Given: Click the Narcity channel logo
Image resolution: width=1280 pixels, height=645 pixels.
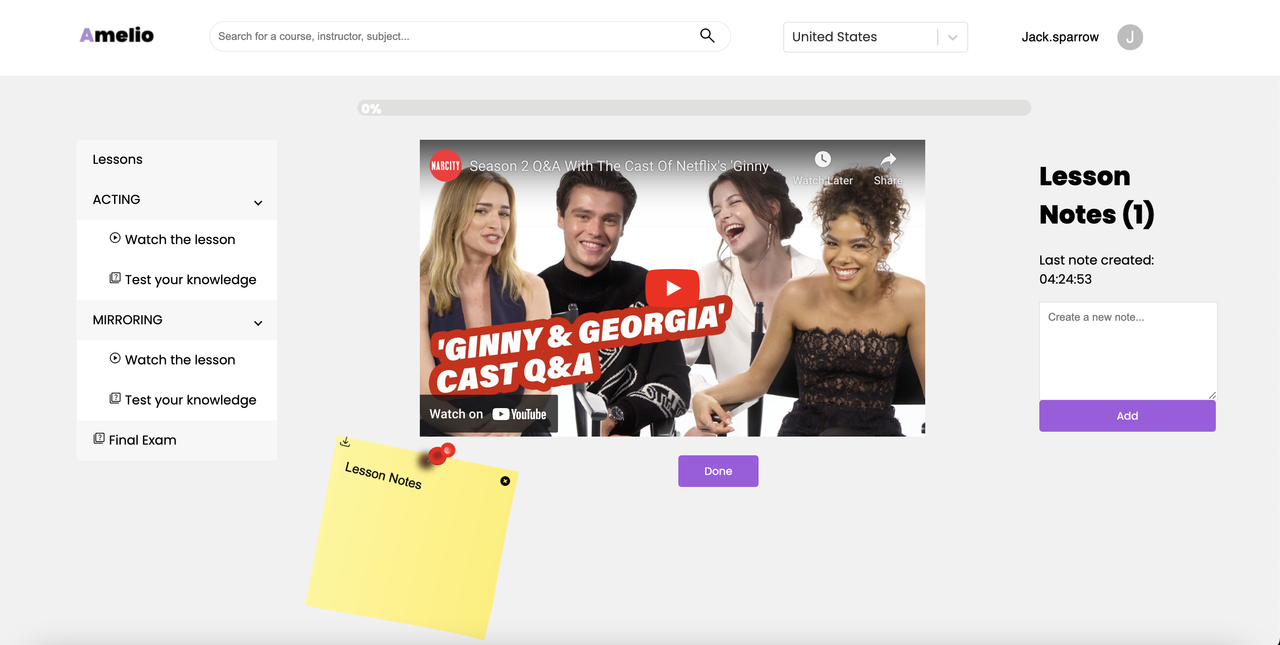Looking at the screenshot, I should (x=445, y=165).
